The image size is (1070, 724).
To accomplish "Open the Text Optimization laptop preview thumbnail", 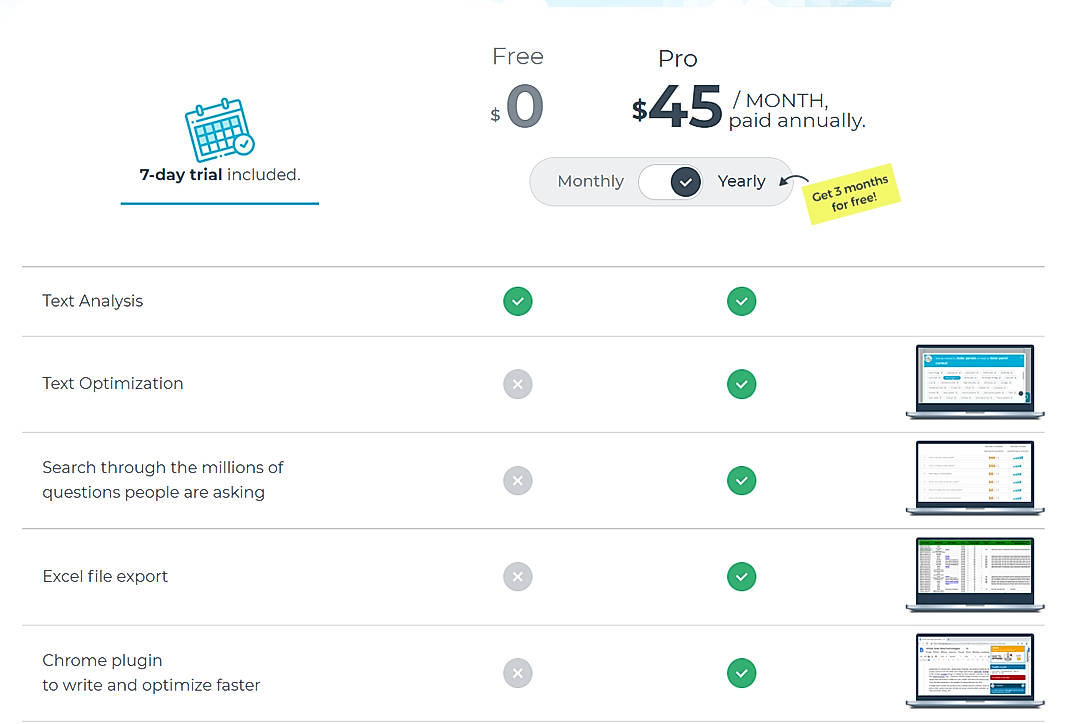I will point(974,382).
